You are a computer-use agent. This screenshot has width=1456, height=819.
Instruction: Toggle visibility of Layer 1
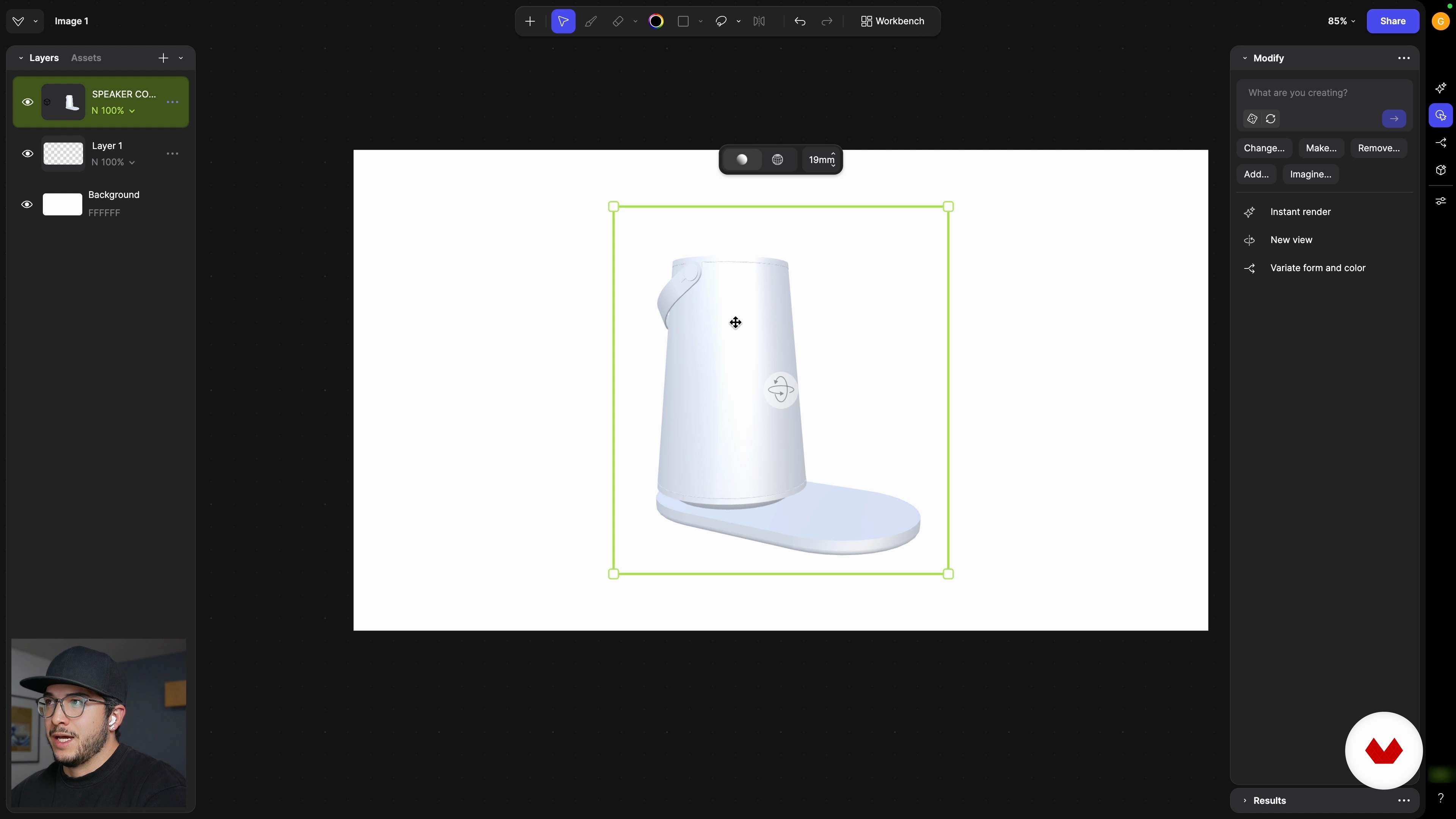[27, 154]
